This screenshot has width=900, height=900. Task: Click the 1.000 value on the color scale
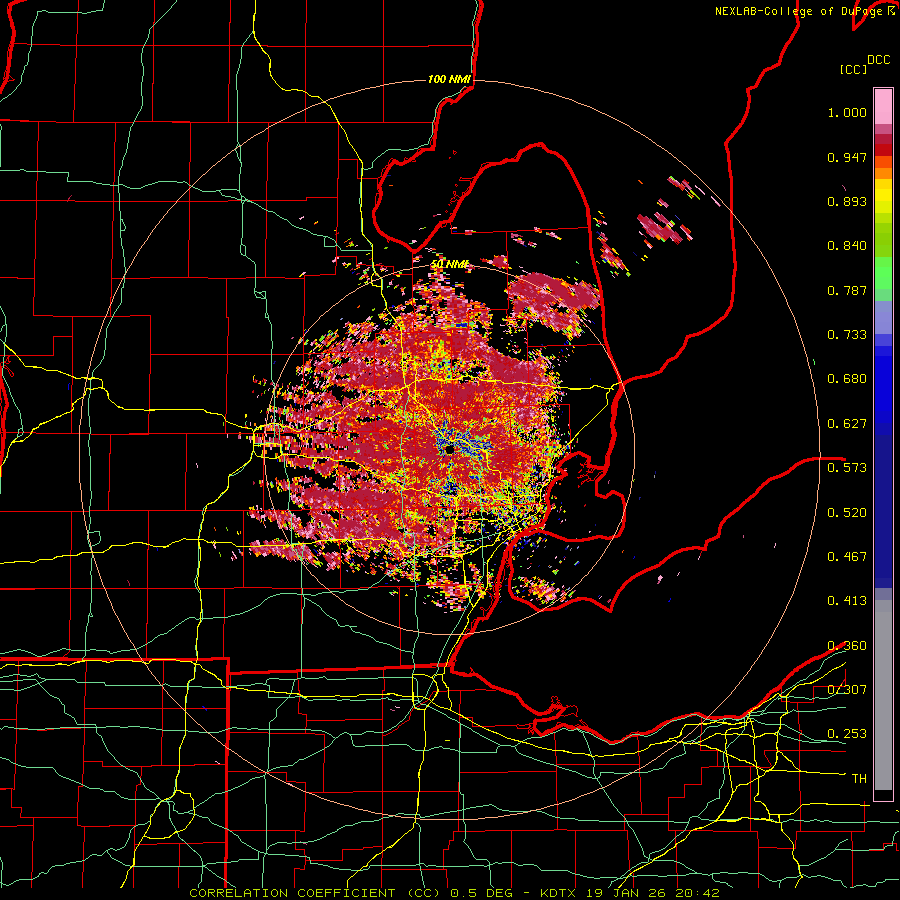click(847, 112)
